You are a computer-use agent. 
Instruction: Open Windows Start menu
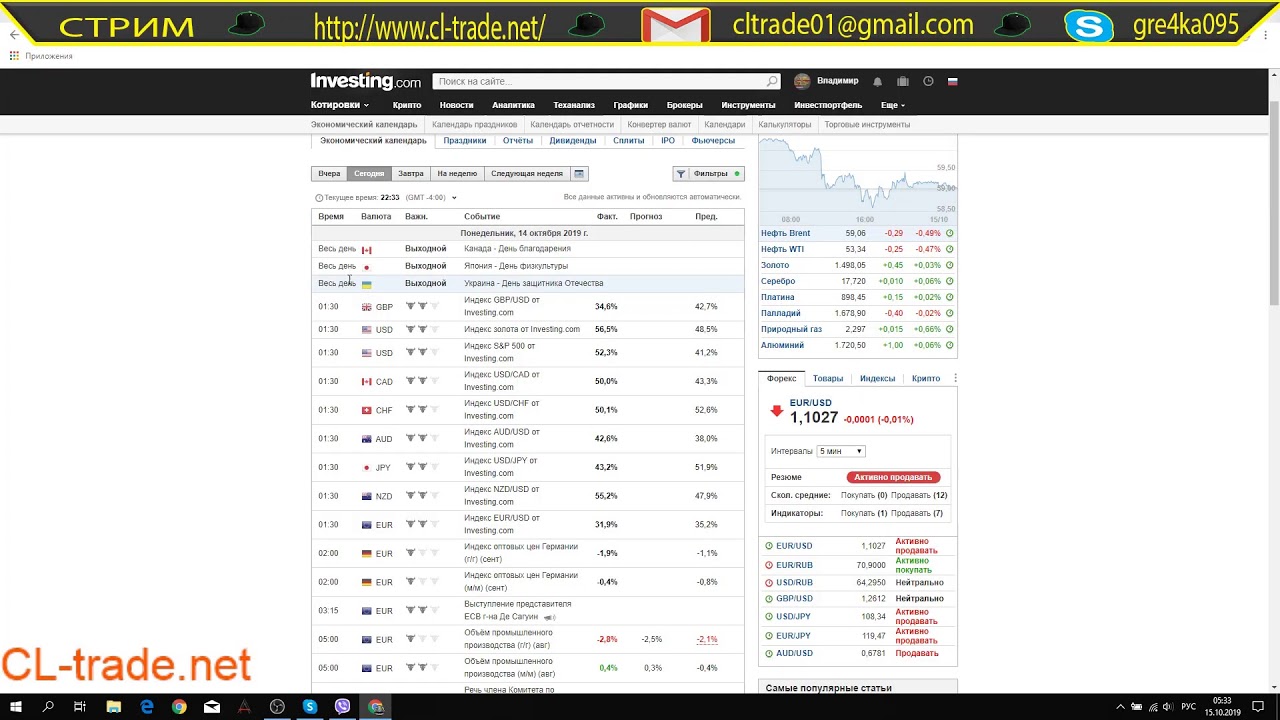click(16, 707)
